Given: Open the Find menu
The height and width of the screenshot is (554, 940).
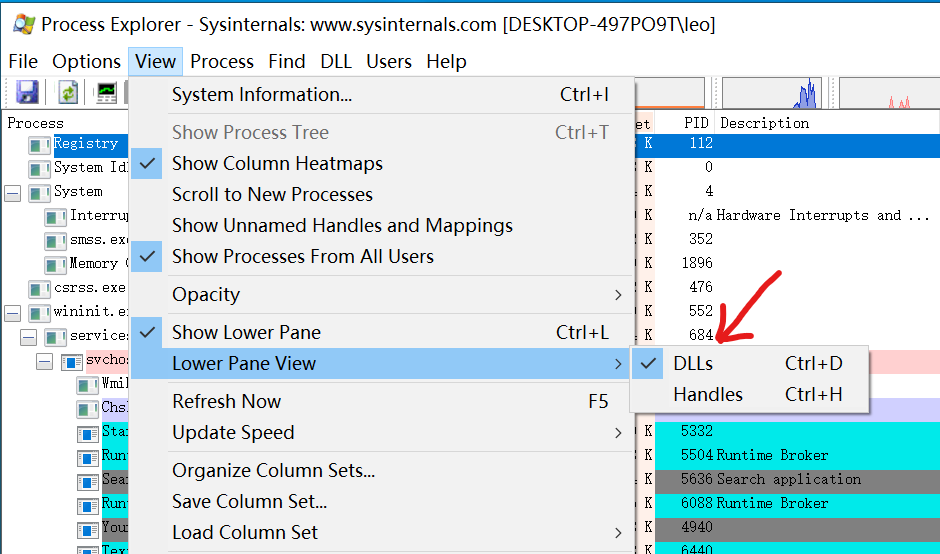Looking at the screenshot, I should pos(287,61).
